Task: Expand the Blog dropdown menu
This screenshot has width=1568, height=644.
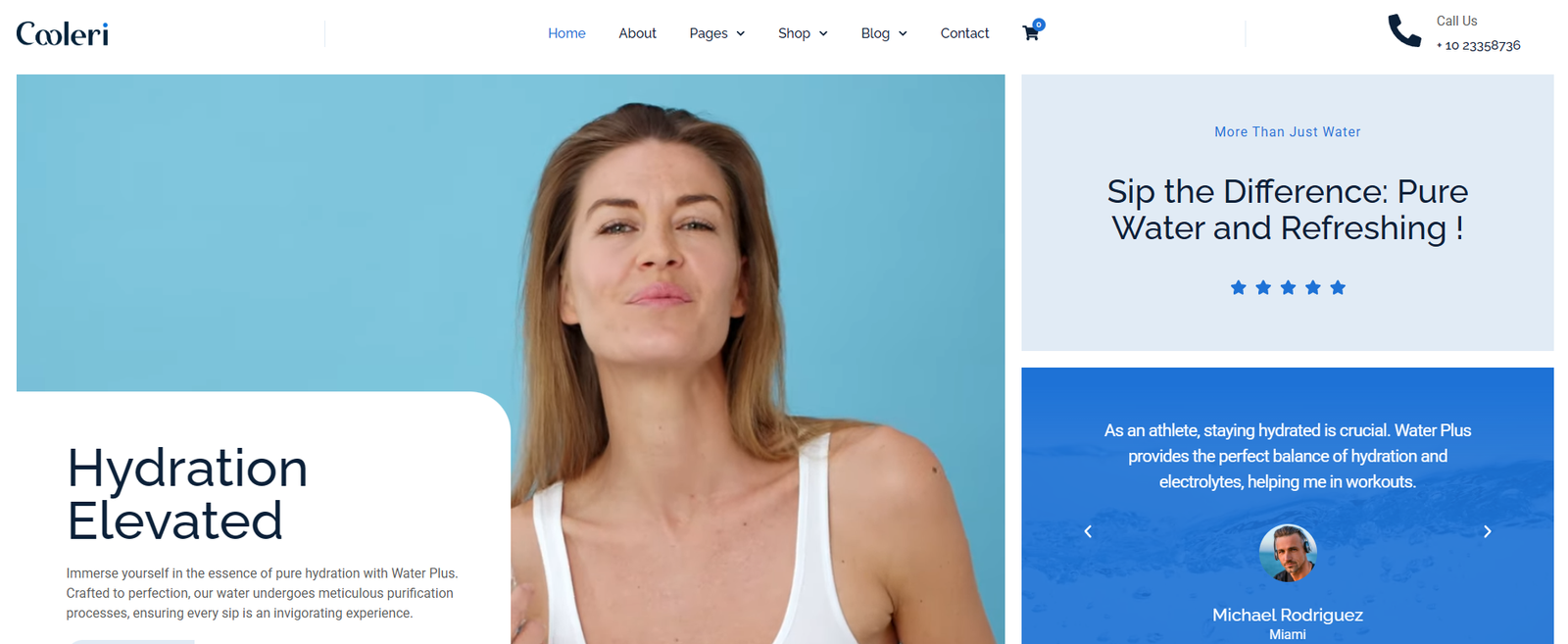Action: [x=884, y=33]
